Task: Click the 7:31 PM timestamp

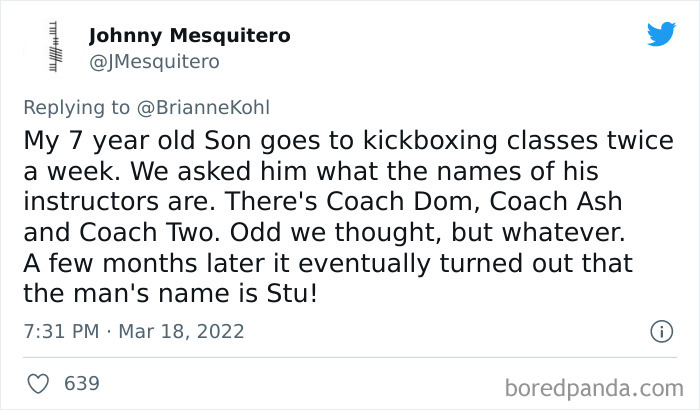Action: (59, 331)
